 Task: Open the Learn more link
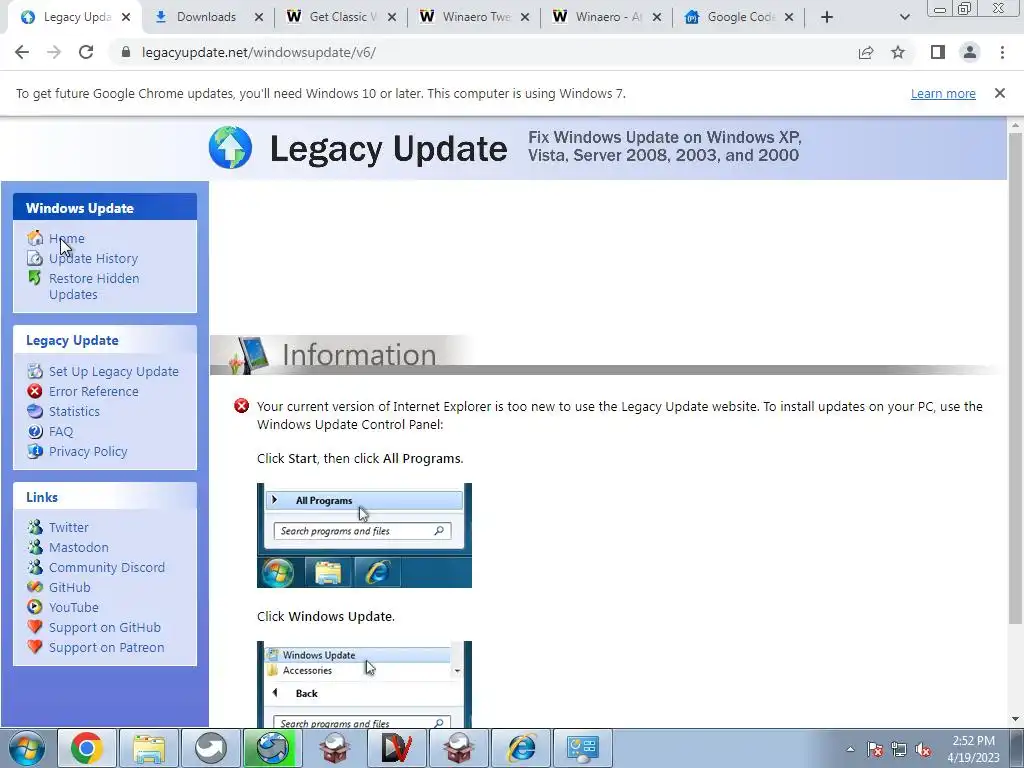(943, 93)
